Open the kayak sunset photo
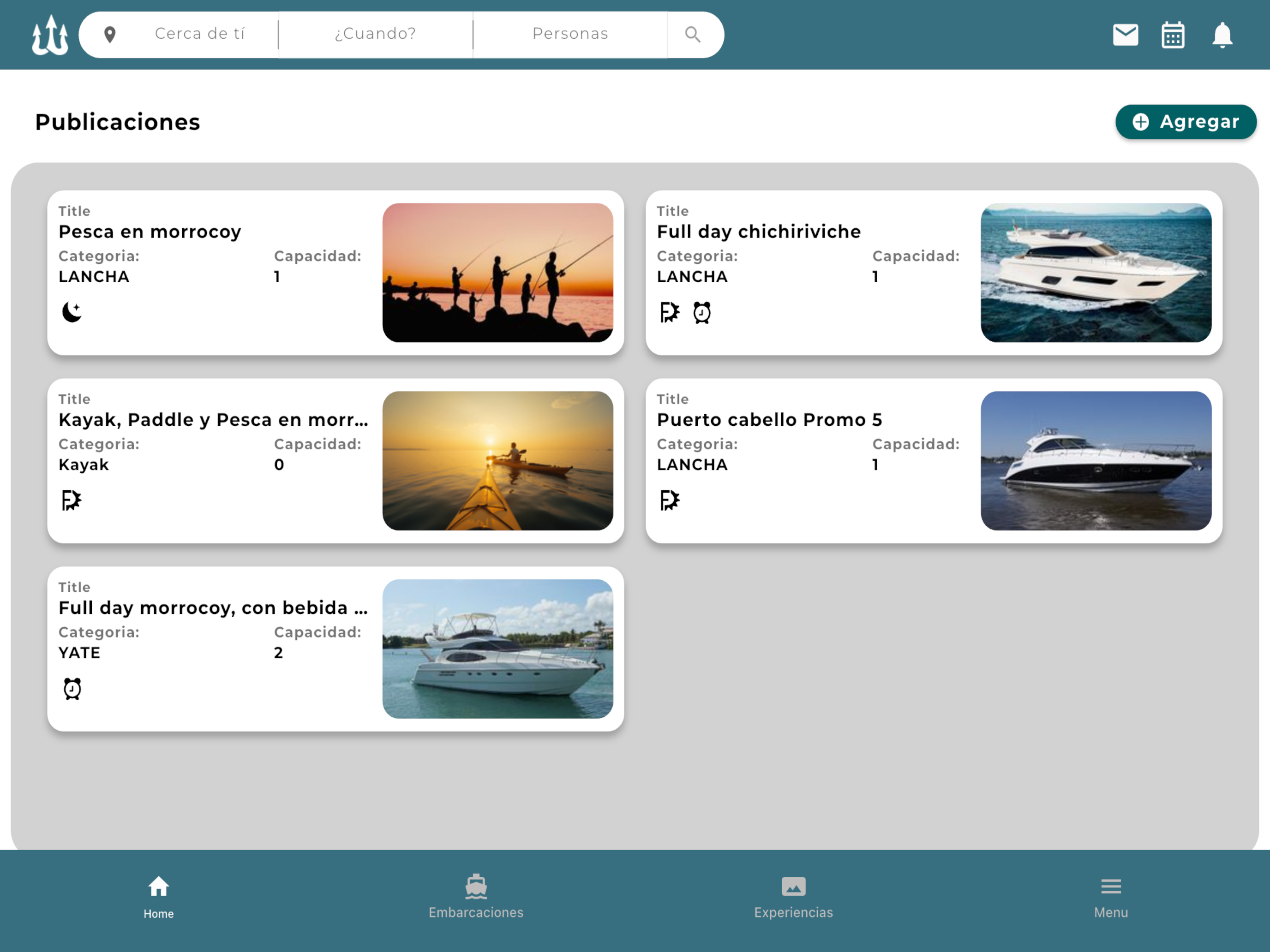 coord(498,461)
